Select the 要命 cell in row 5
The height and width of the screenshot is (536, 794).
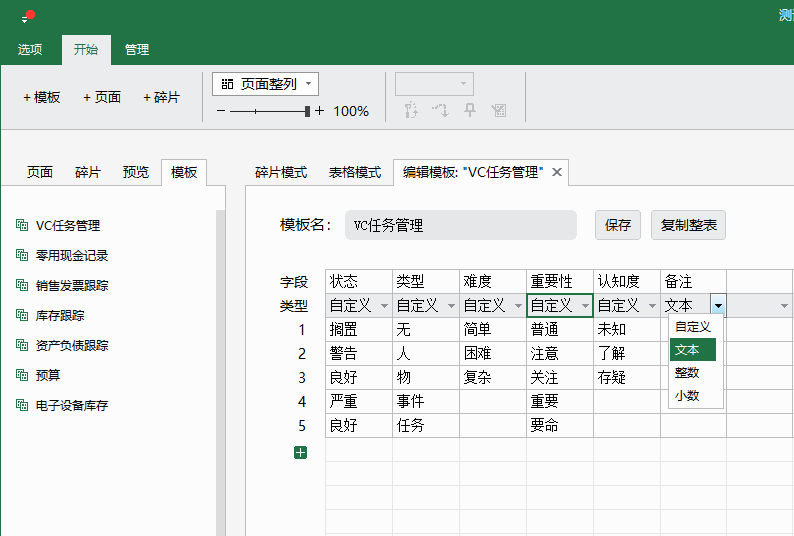click(560, 425)
